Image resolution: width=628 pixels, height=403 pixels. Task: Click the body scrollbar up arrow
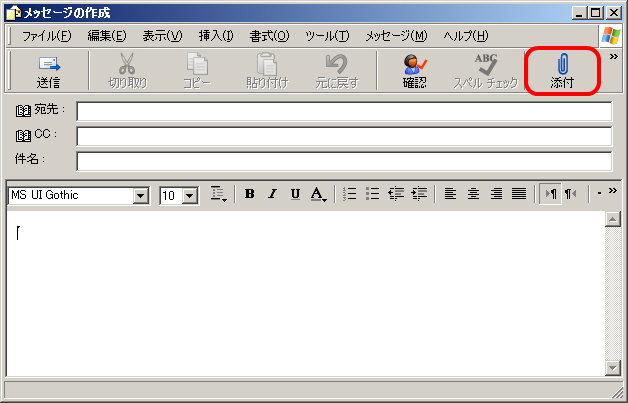[613, 219]
